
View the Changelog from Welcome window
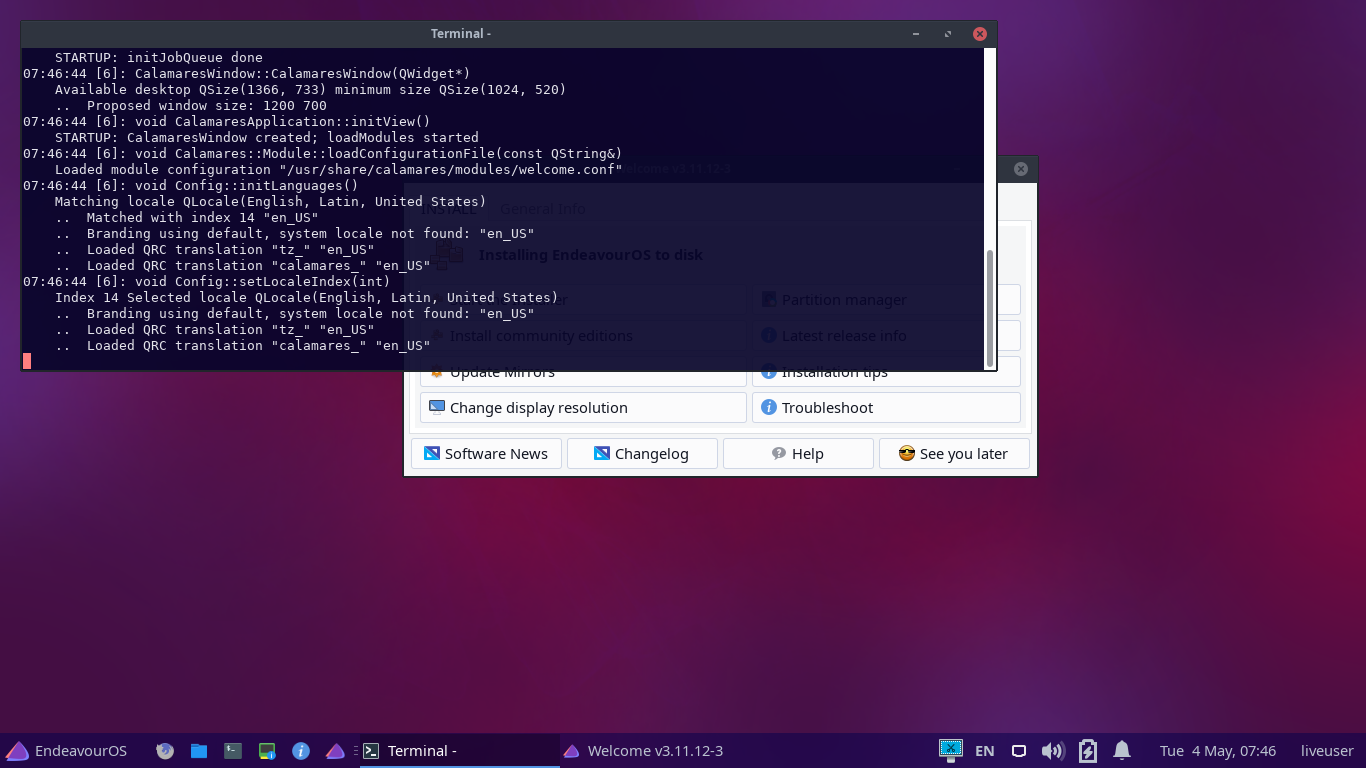pos(642,453)
